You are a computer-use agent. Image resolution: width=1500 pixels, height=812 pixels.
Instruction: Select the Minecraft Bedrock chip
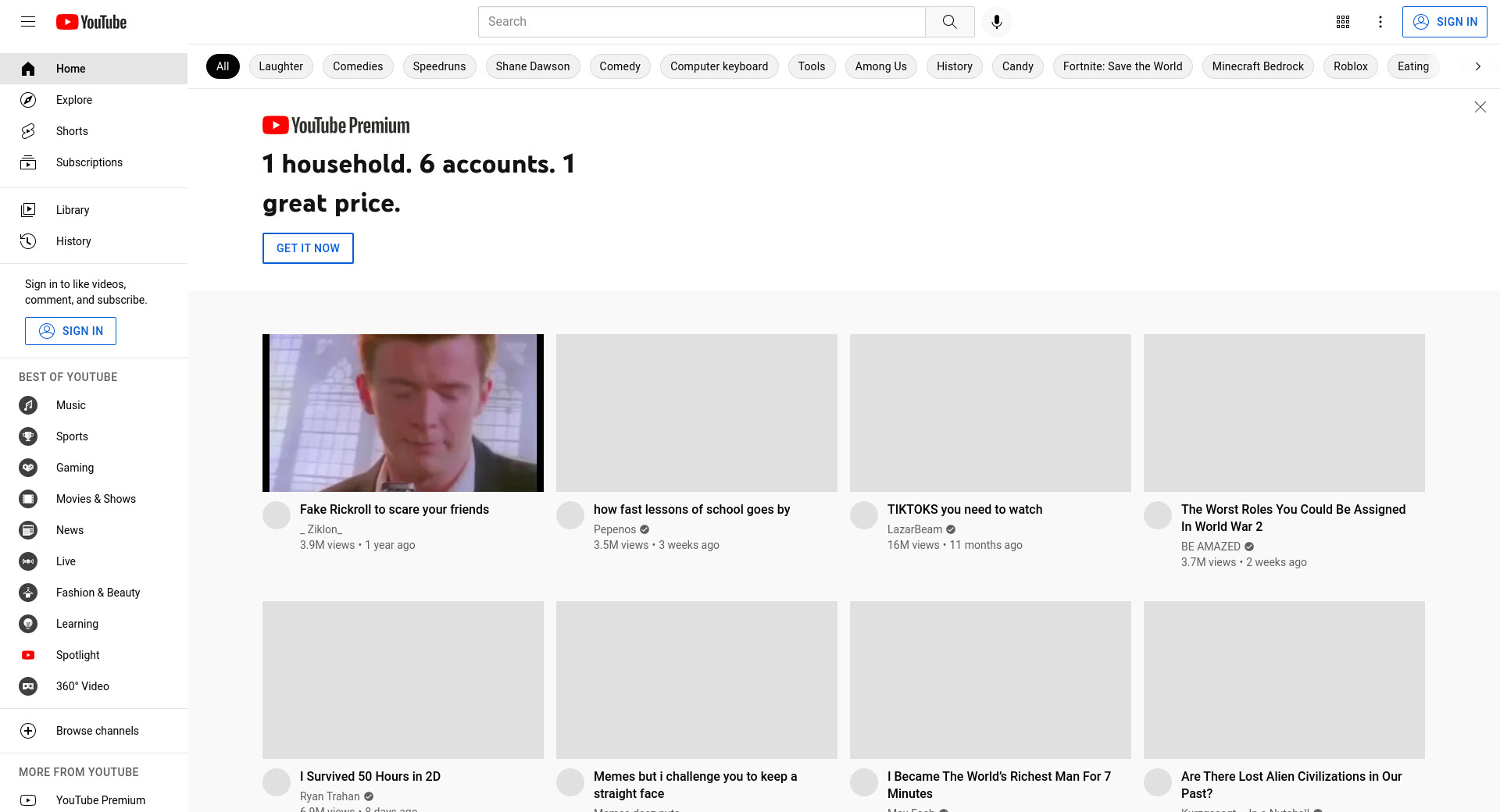click(x=1258, y=66)
